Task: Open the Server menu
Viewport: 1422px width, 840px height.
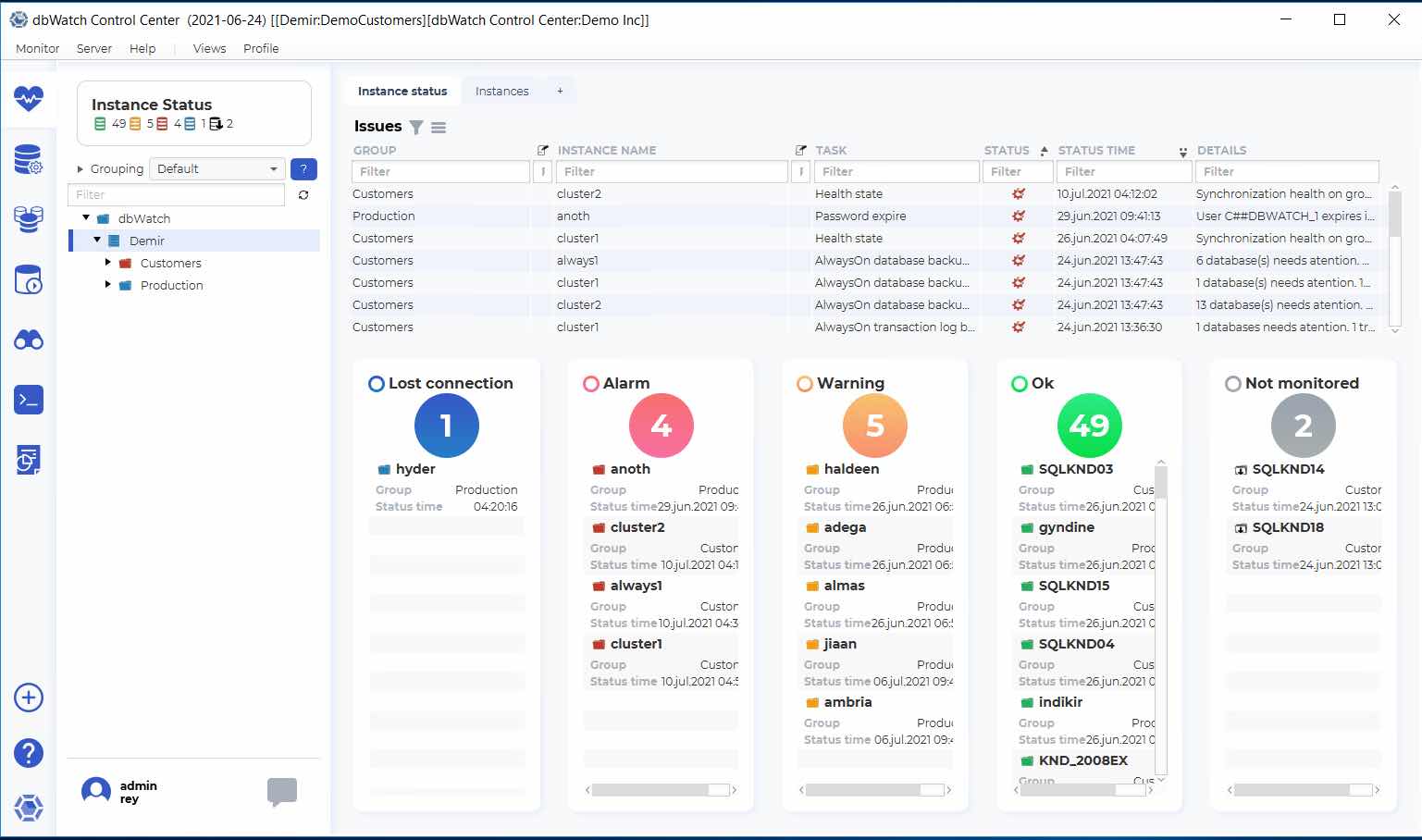Action: [x=94, y=48]
